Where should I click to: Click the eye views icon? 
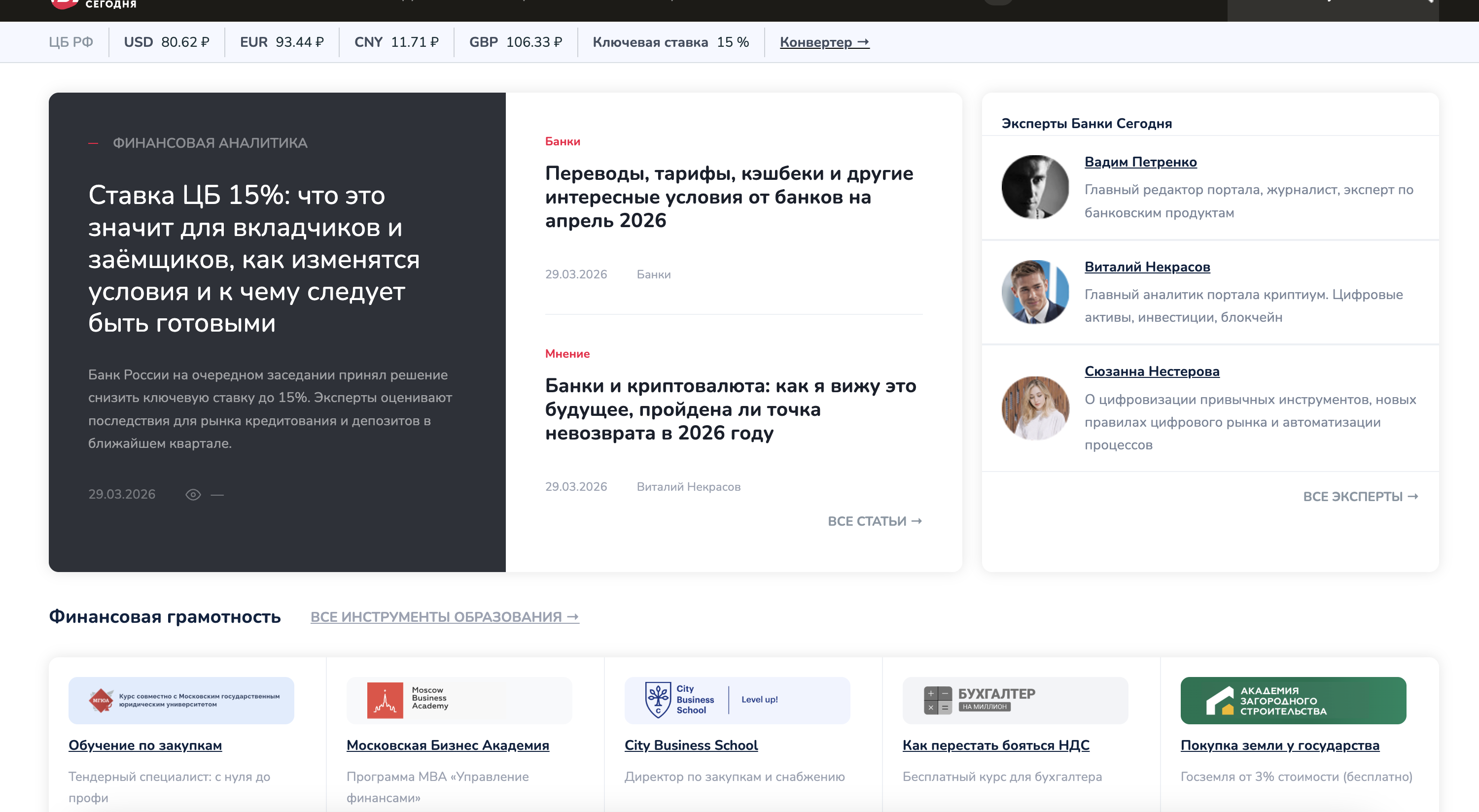193,494
